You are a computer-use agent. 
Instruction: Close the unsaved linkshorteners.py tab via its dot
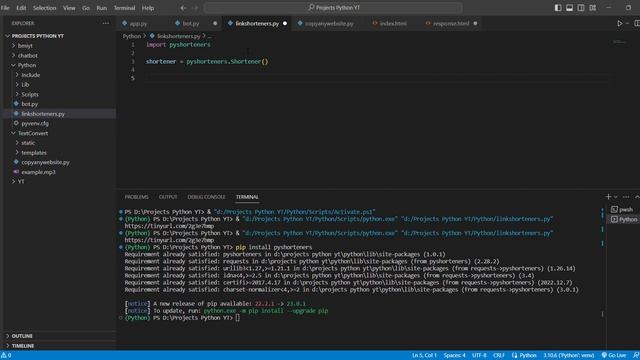coord(285,23)
